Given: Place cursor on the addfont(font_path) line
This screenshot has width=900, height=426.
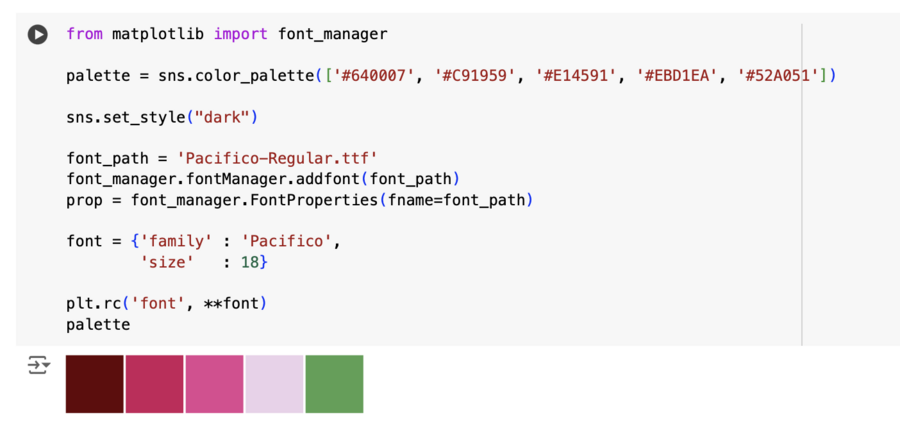Looking at the screenshot, I should (263, 179).
